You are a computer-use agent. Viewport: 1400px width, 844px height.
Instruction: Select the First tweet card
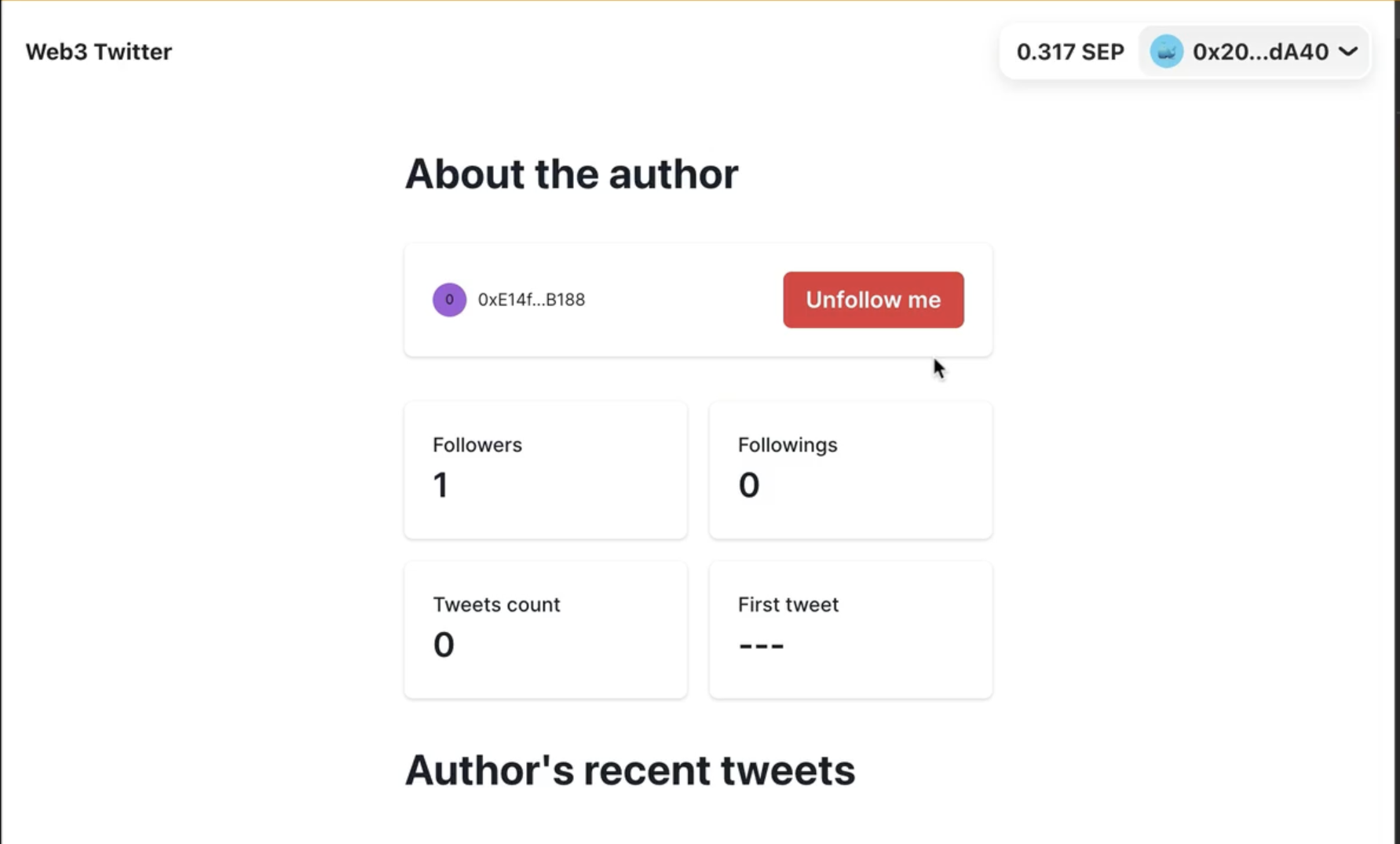coord(850,630)
